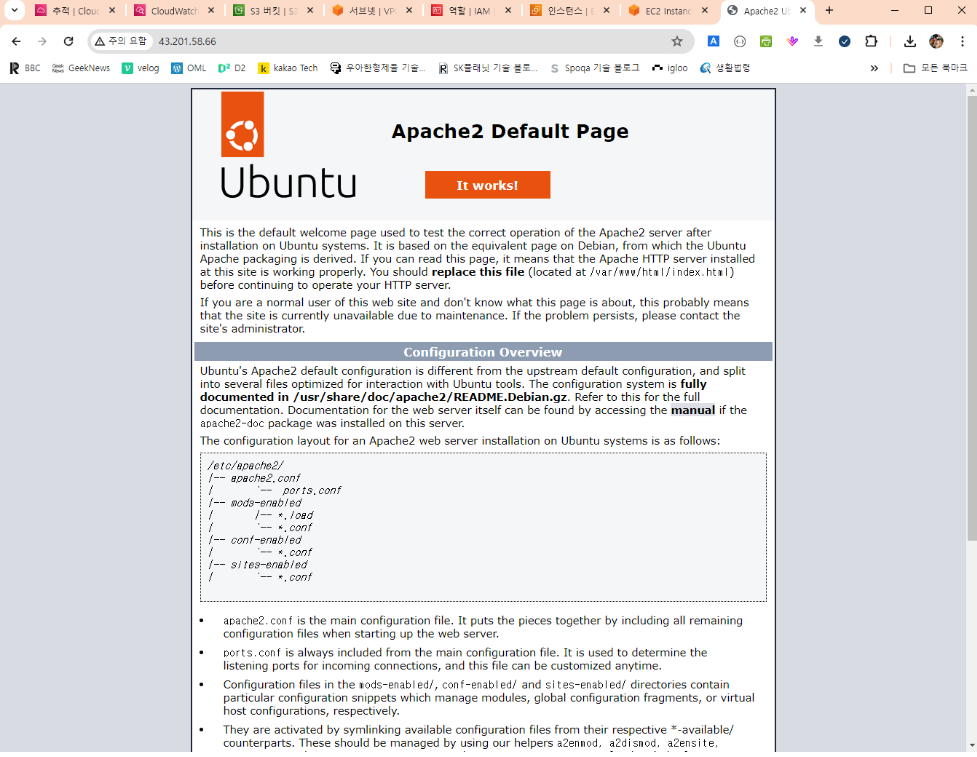The width and height of the screenshot is (977, 757).
Task: Open the BBC bookmark
Action: click(25, 68)
